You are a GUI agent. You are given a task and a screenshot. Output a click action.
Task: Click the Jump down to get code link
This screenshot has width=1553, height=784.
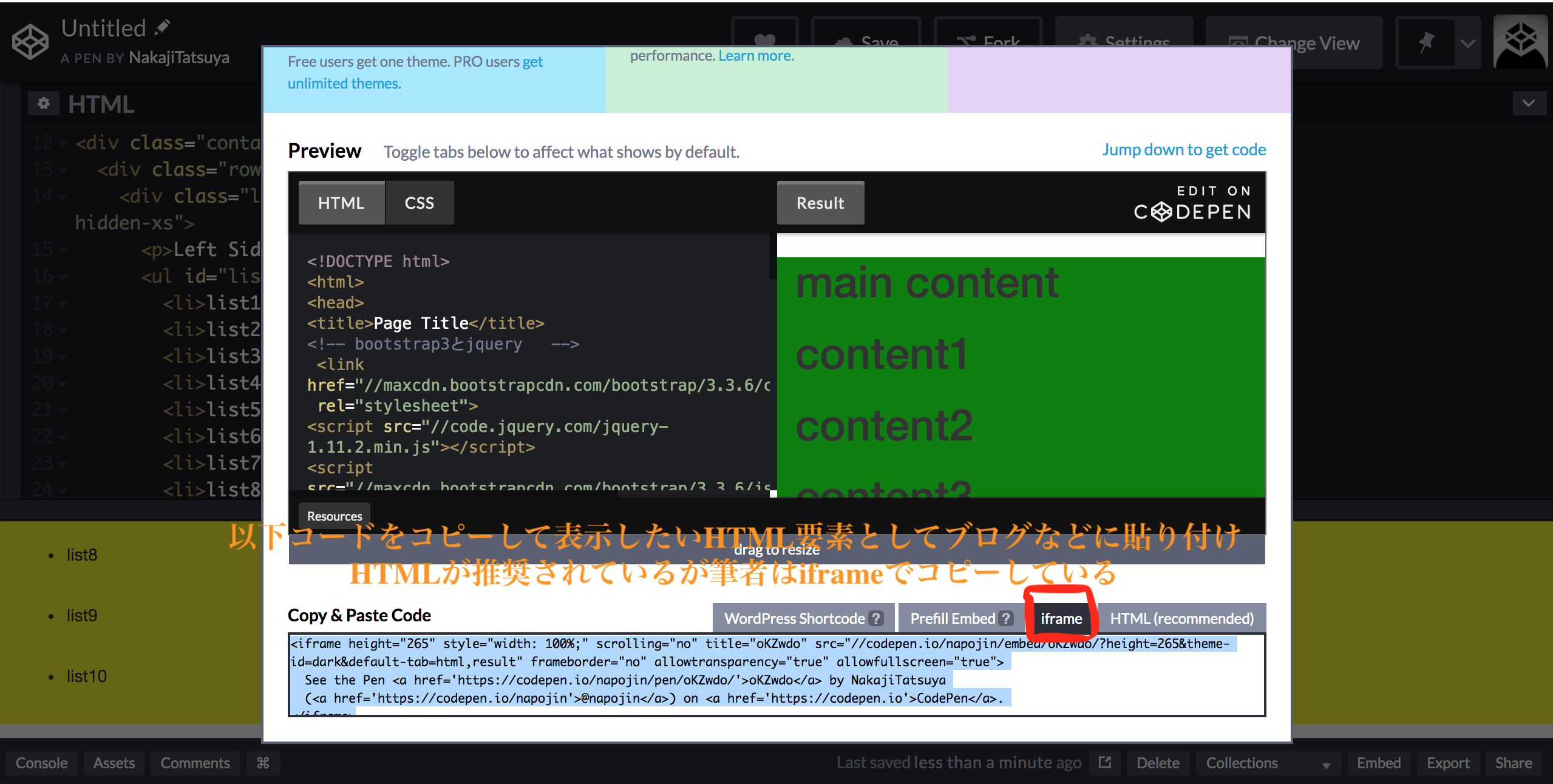pyautogui.click(x=1183, y=150)
